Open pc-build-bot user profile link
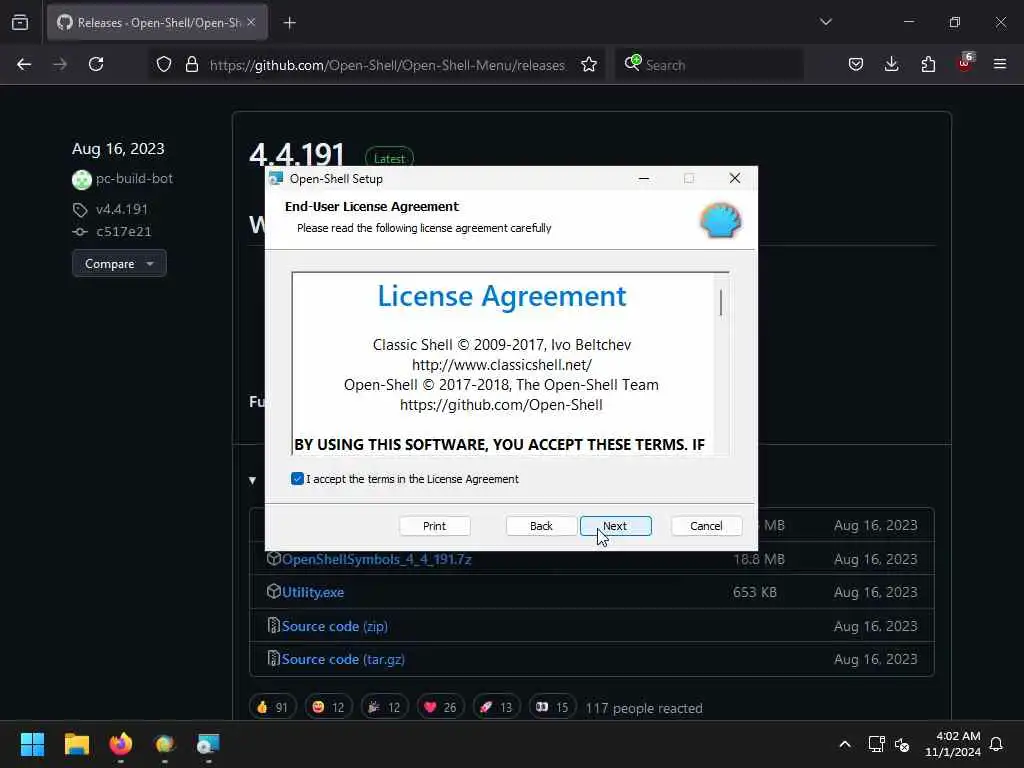The height and width of the screenshot is (768, 1024). coord(135,178)
